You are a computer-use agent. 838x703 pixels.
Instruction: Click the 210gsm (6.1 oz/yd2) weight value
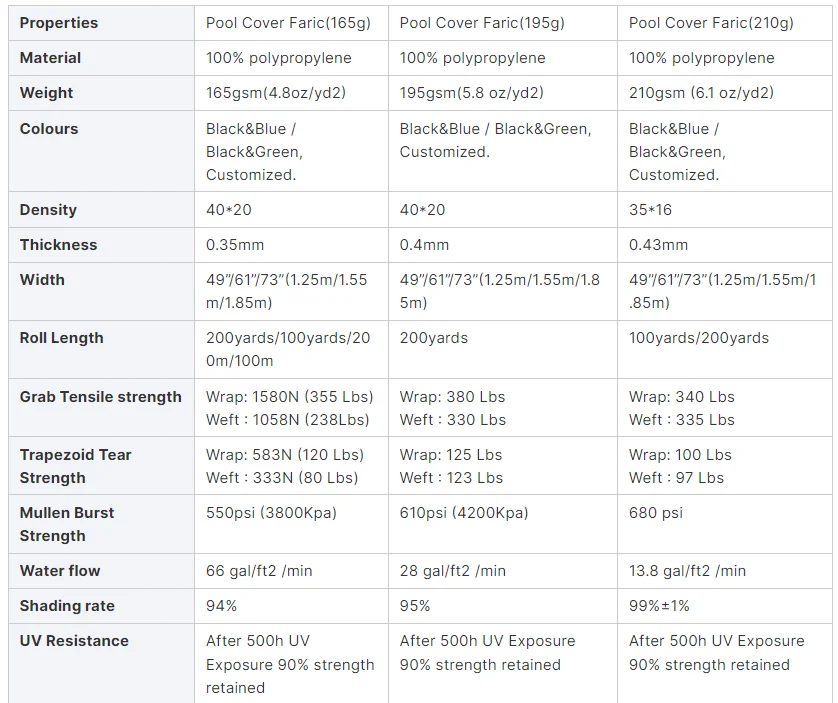(x=701, y=93)
